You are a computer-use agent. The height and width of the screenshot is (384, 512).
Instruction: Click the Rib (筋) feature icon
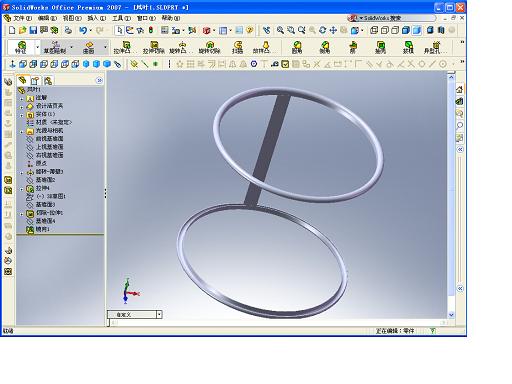pyautogui.click(x=353, y=47)
